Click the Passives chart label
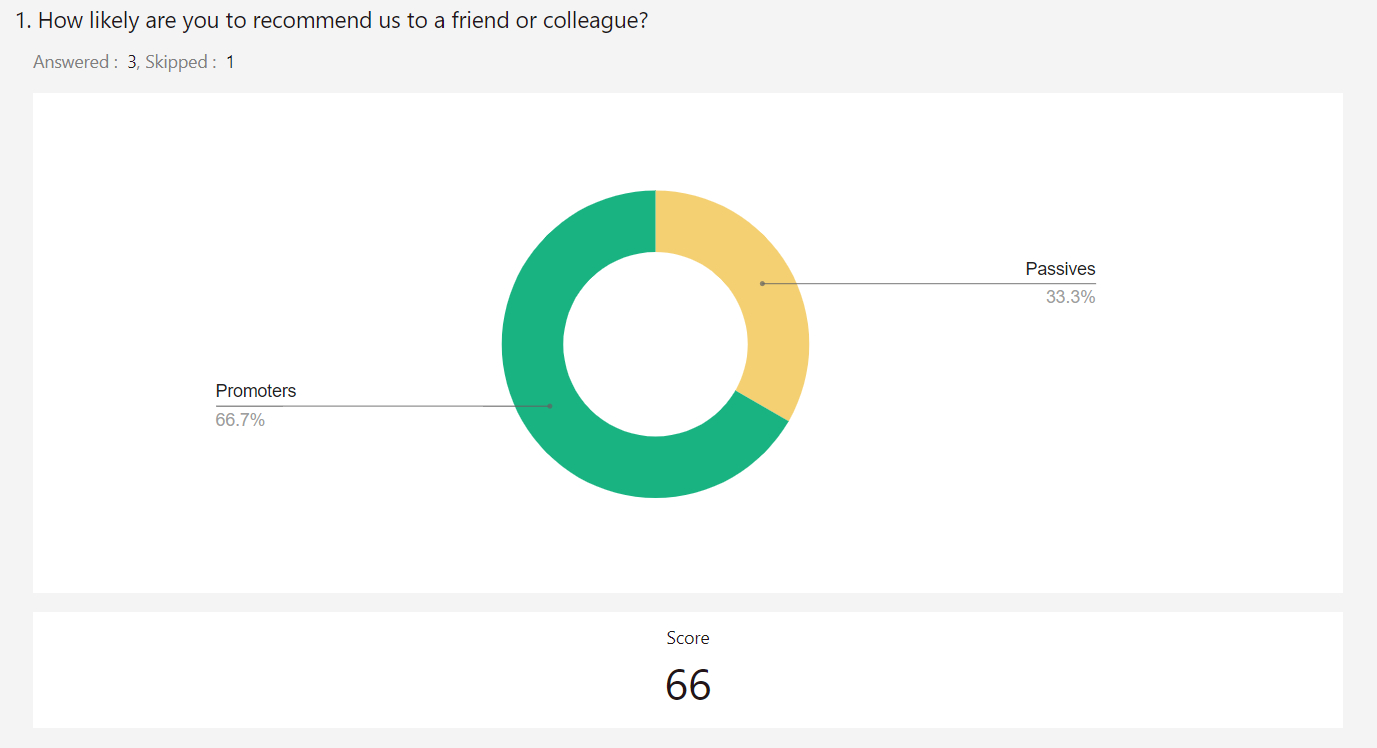 [1060, 269]
